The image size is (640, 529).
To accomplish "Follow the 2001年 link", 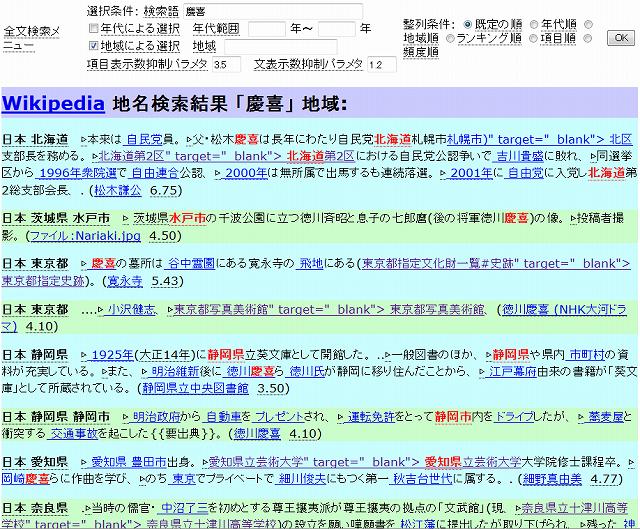I will tap(471, 173).
